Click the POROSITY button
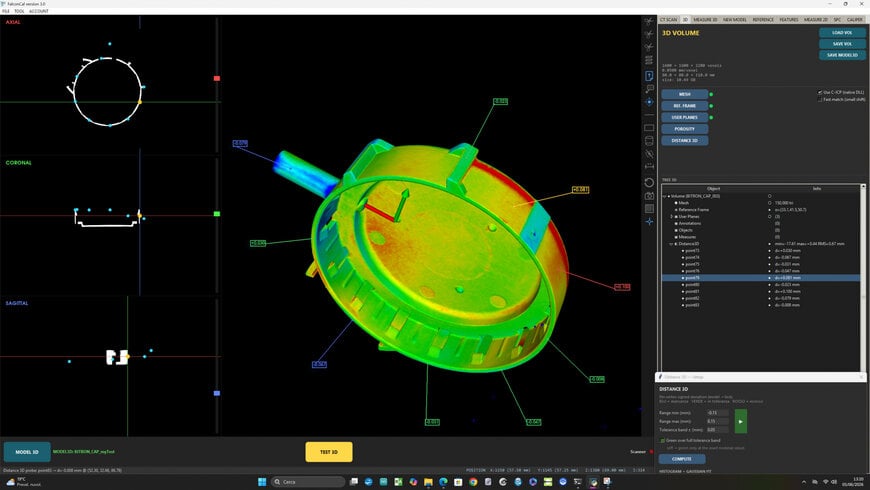Viewport: 870px width, 490px height. point(685,129)
